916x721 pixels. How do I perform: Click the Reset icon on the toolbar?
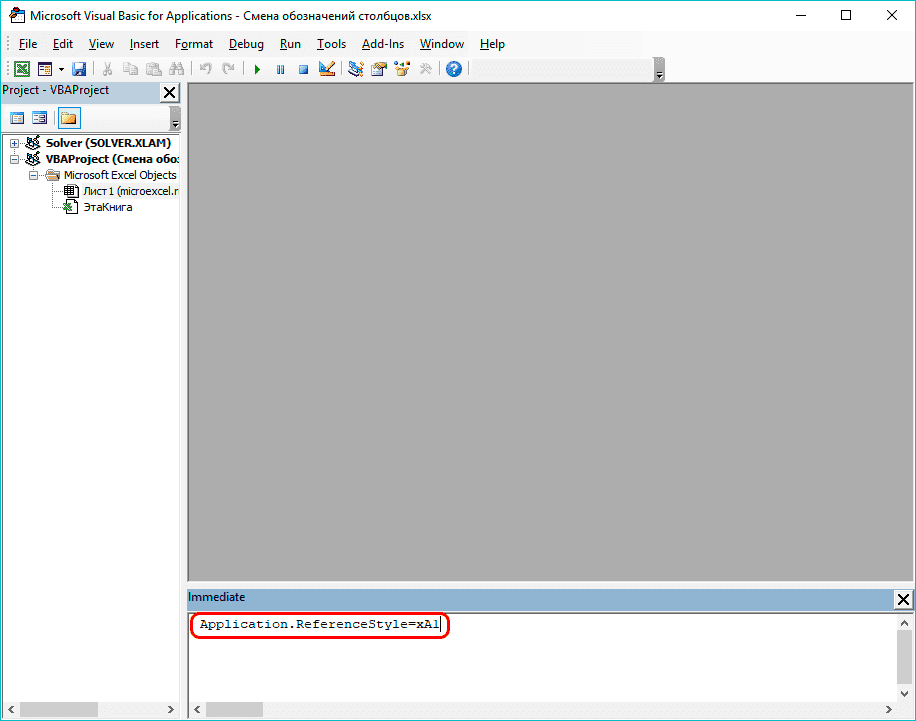click(x=303, y=68)
